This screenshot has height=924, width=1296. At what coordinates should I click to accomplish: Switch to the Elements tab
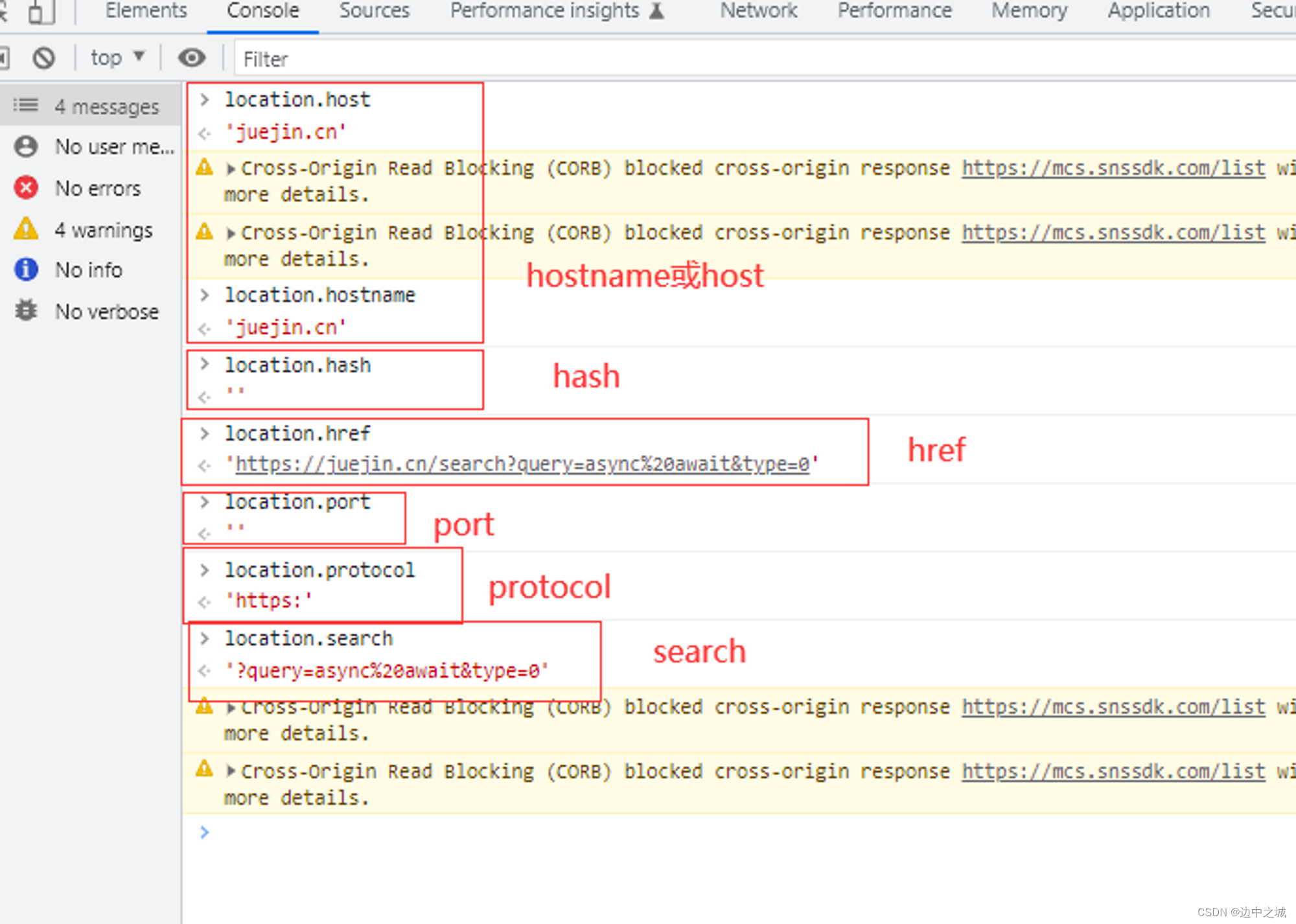(x=146, y=10)
